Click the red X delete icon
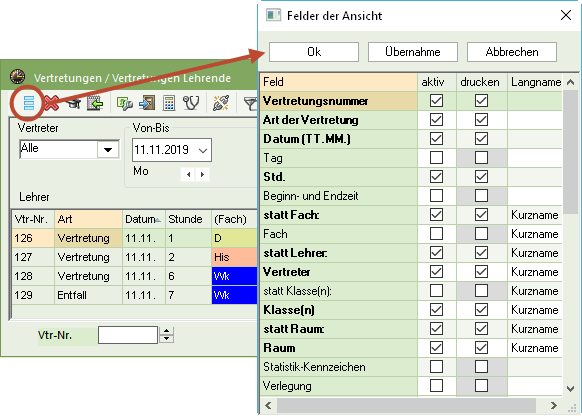582x416 pixels. click(x=52, y=103)
